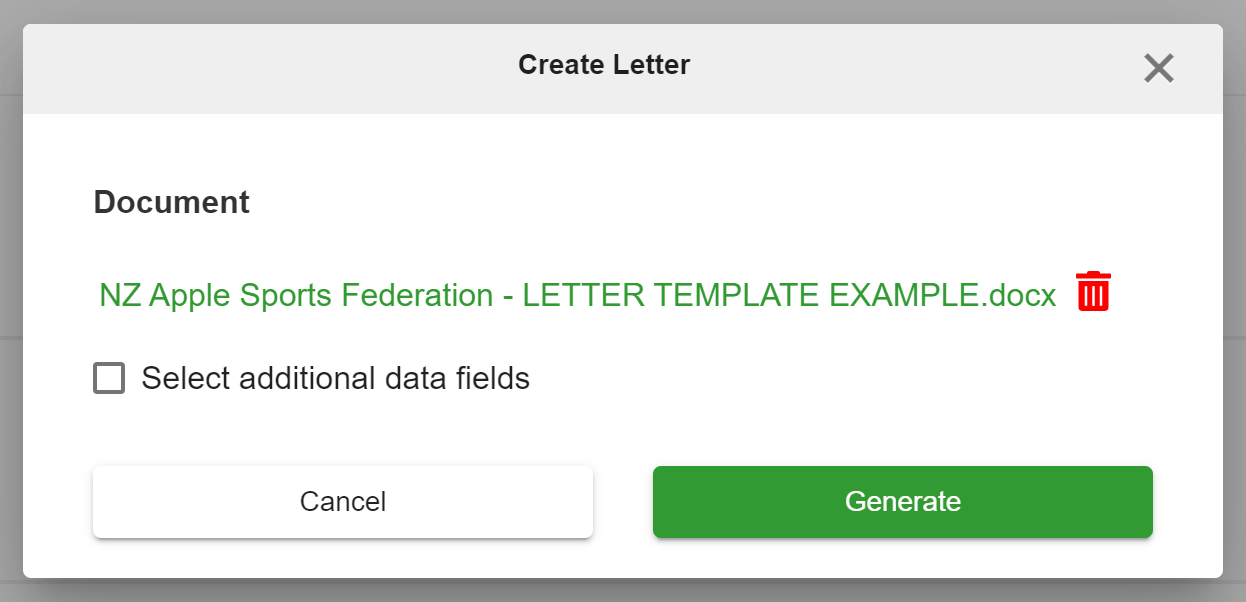The height and width of the screenshot is (602, 1246).
Task: Click the red trash can icon
Action: 1094,291
